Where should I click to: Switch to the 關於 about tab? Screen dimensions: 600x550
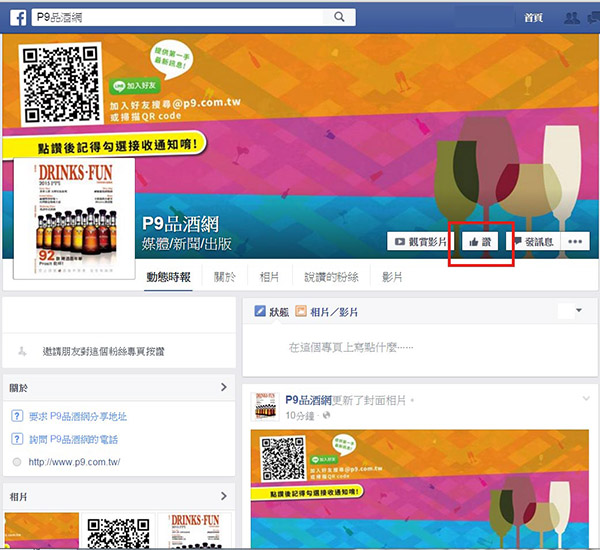(224, 277)
